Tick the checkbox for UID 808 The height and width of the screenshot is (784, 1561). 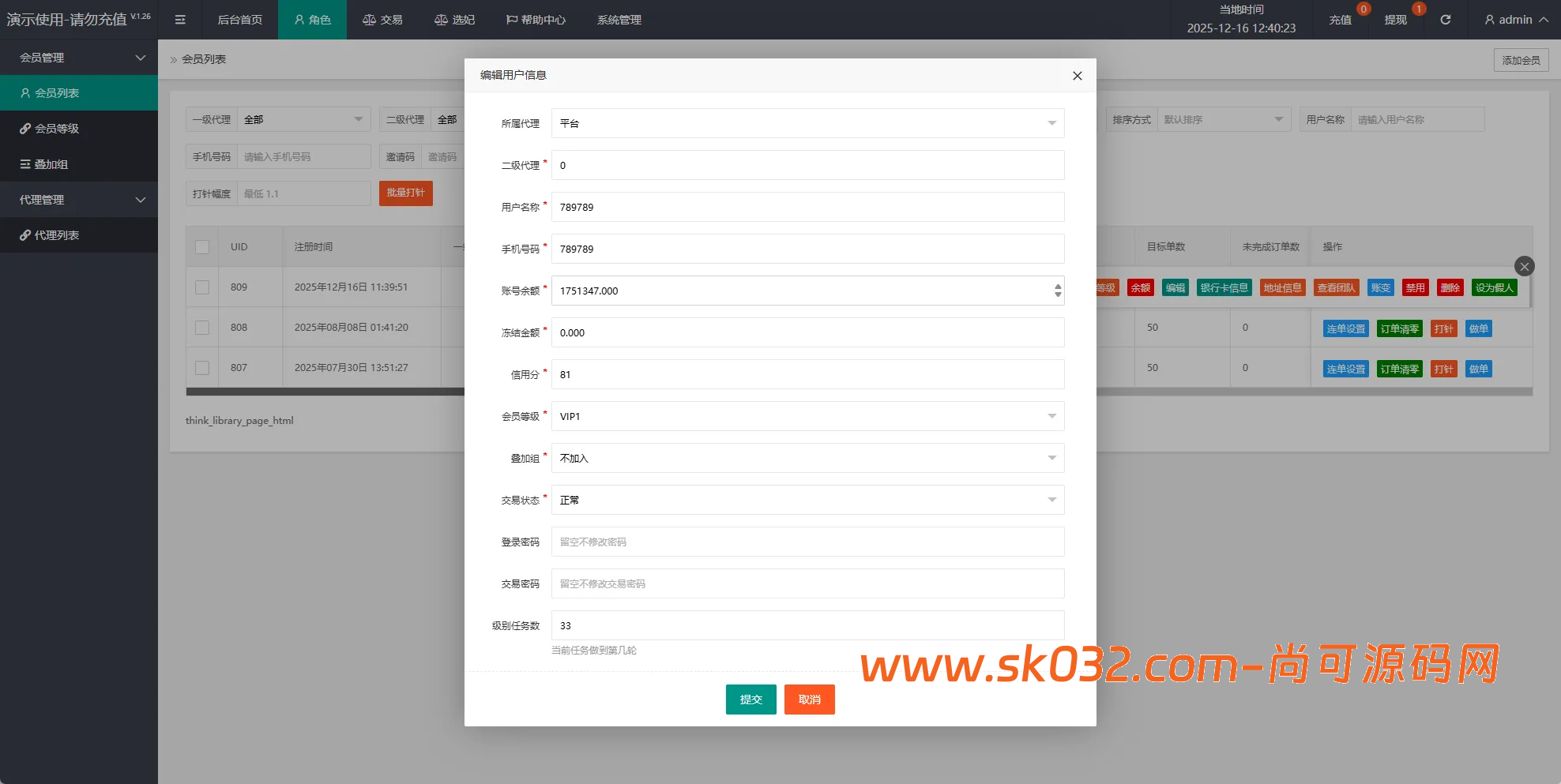pyautogui.click(x=202, y=328)
